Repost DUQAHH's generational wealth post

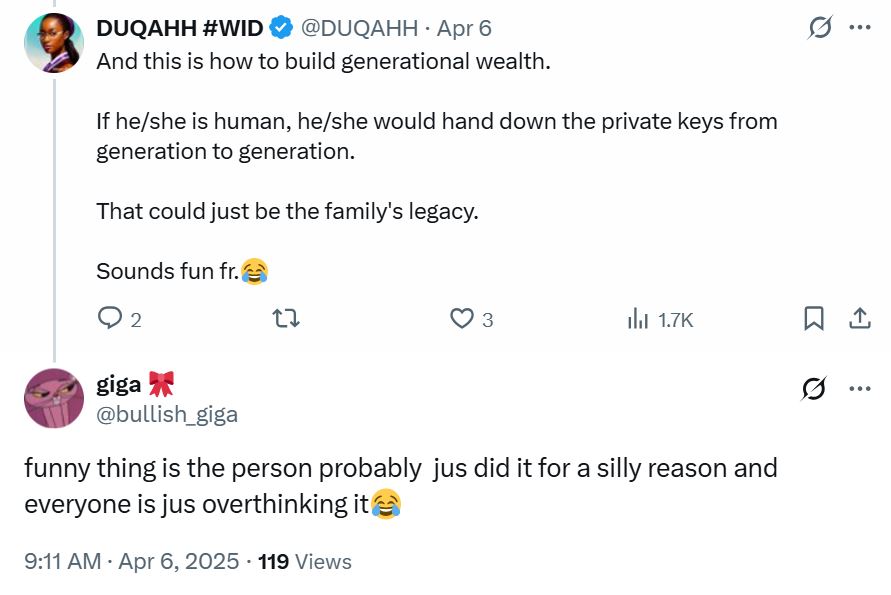[x=286, y=319]
